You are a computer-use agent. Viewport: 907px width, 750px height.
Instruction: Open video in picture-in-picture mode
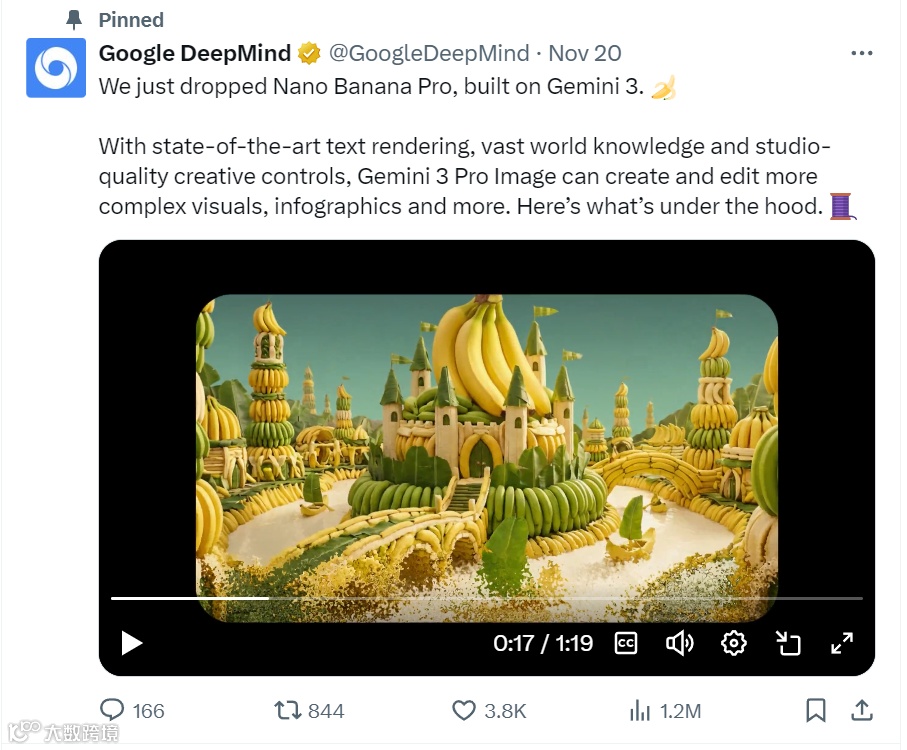click(788, 643)
